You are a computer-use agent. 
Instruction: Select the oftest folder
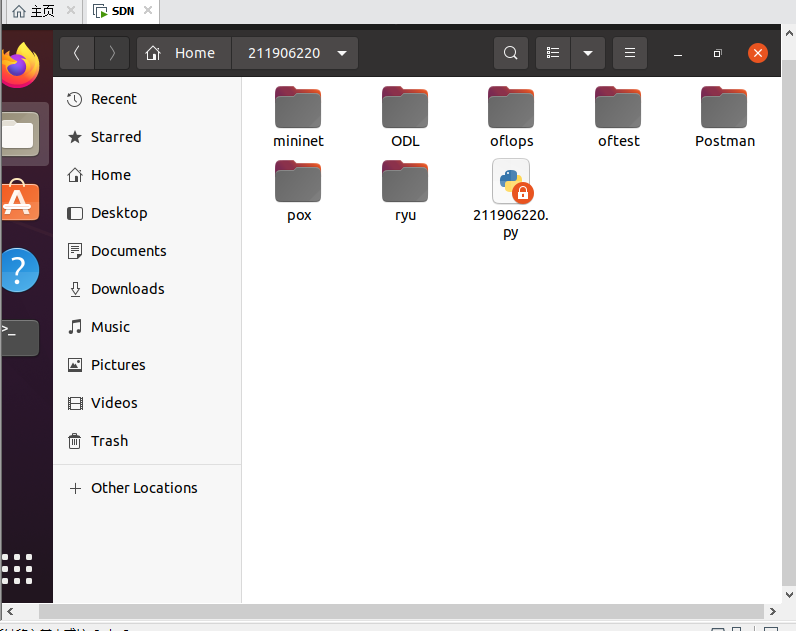pos(618,117)
